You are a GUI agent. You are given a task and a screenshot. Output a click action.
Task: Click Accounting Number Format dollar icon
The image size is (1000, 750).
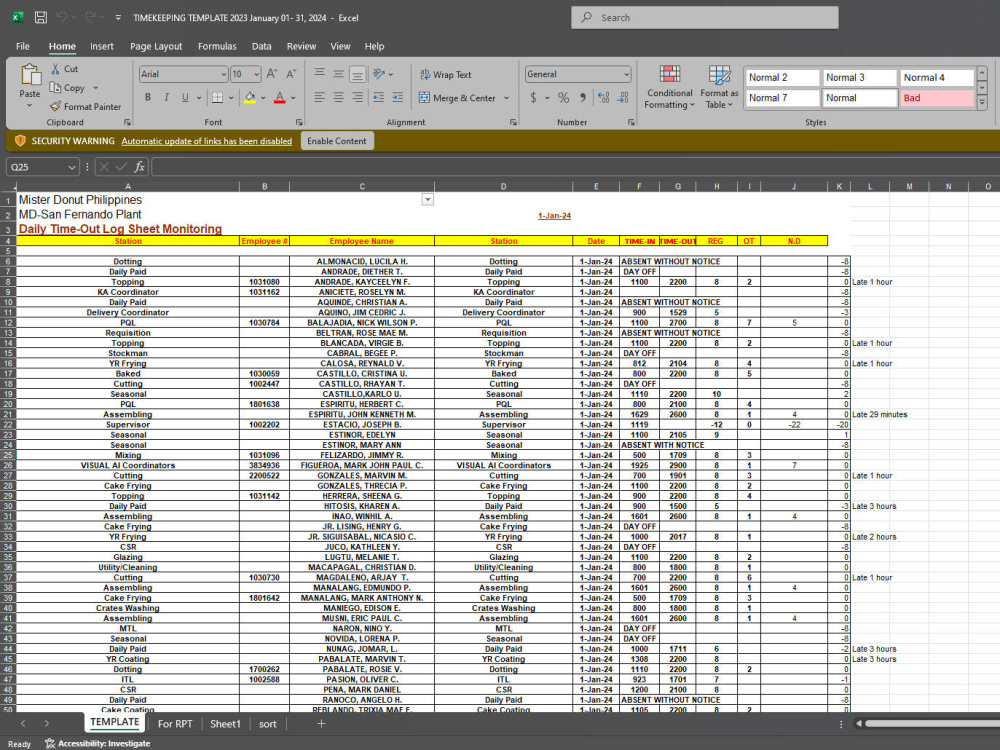pos(533,98)
